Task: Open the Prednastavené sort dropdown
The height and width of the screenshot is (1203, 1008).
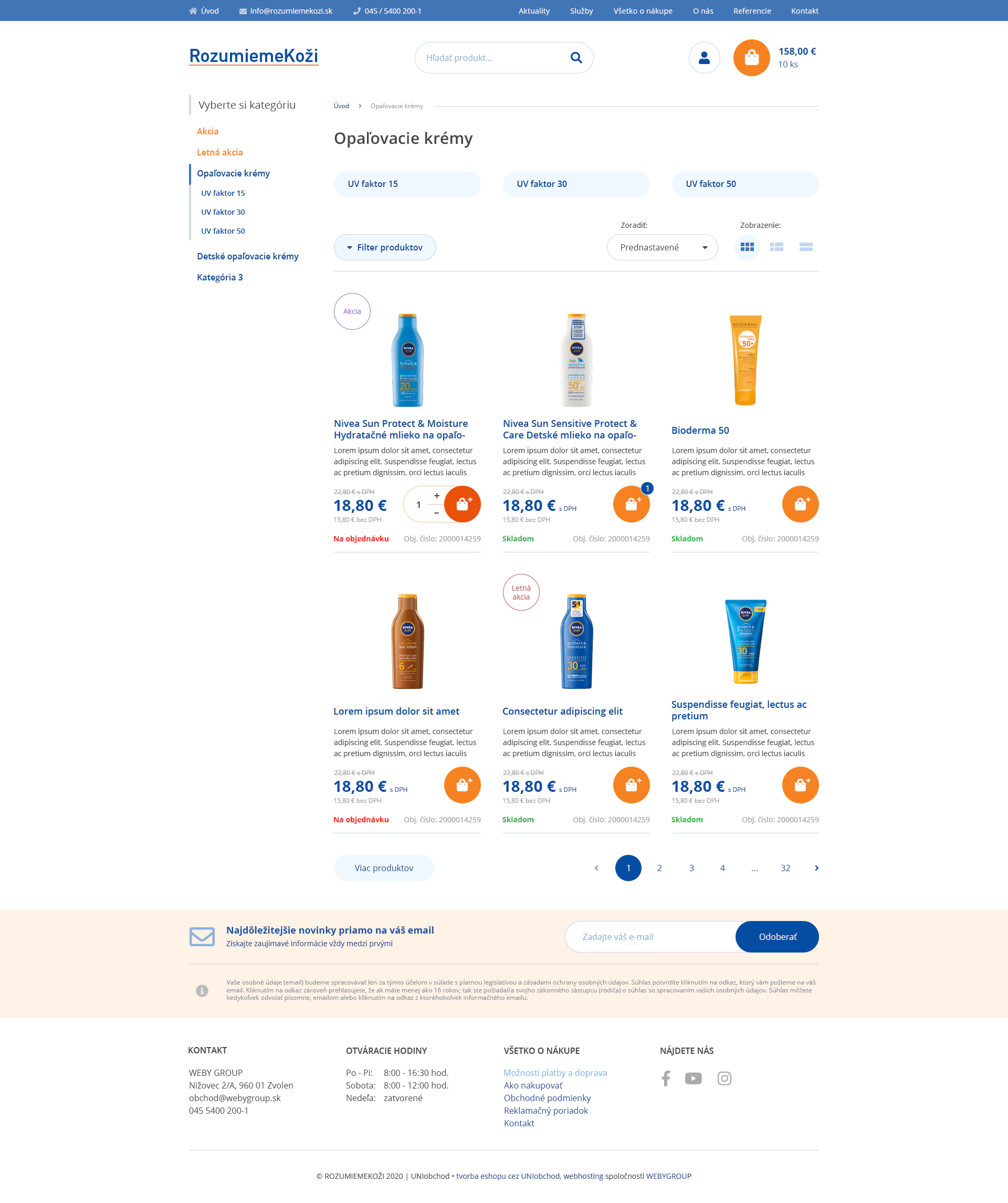Action: click(662, 247)
